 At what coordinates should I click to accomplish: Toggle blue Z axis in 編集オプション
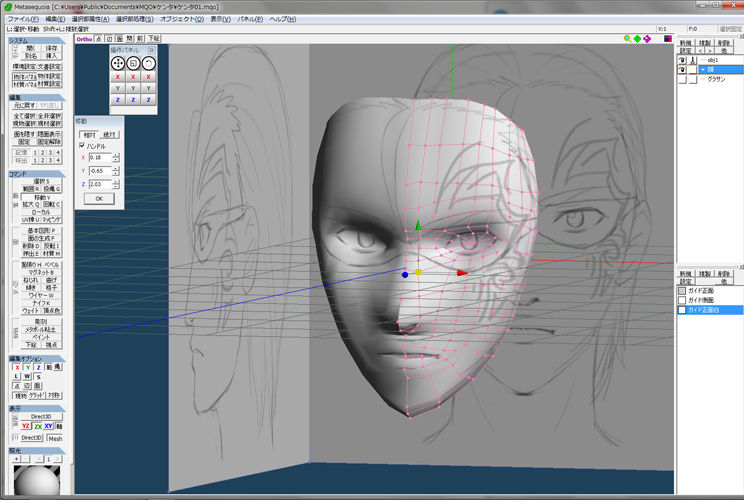click(38, 367)
